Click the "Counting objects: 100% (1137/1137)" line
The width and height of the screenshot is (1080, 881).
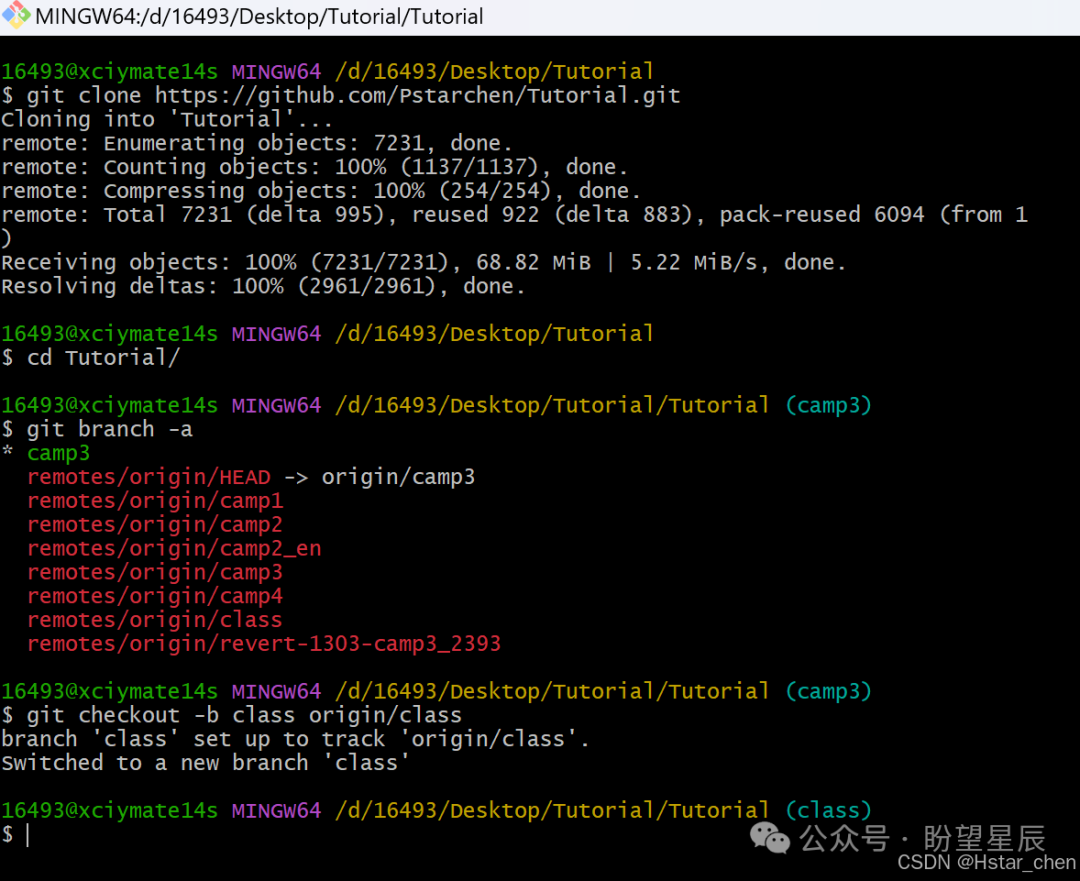[x=314, y=167]
